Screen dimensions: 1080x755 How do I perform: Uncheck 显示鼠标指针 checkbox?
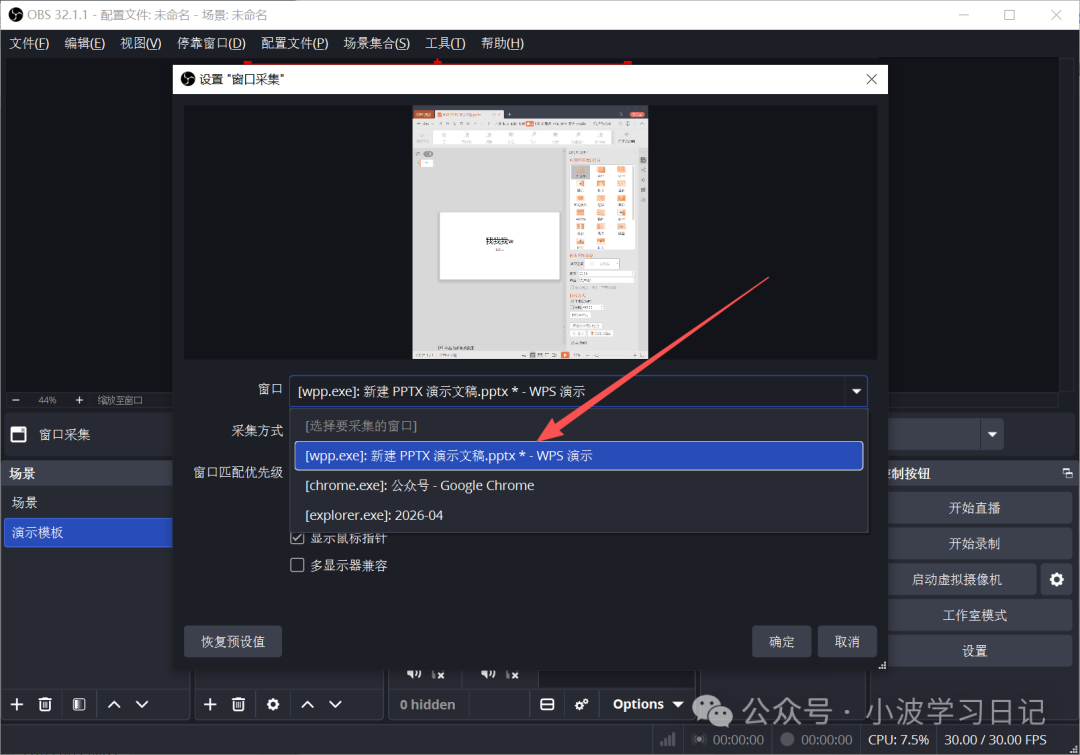point(297,537)
